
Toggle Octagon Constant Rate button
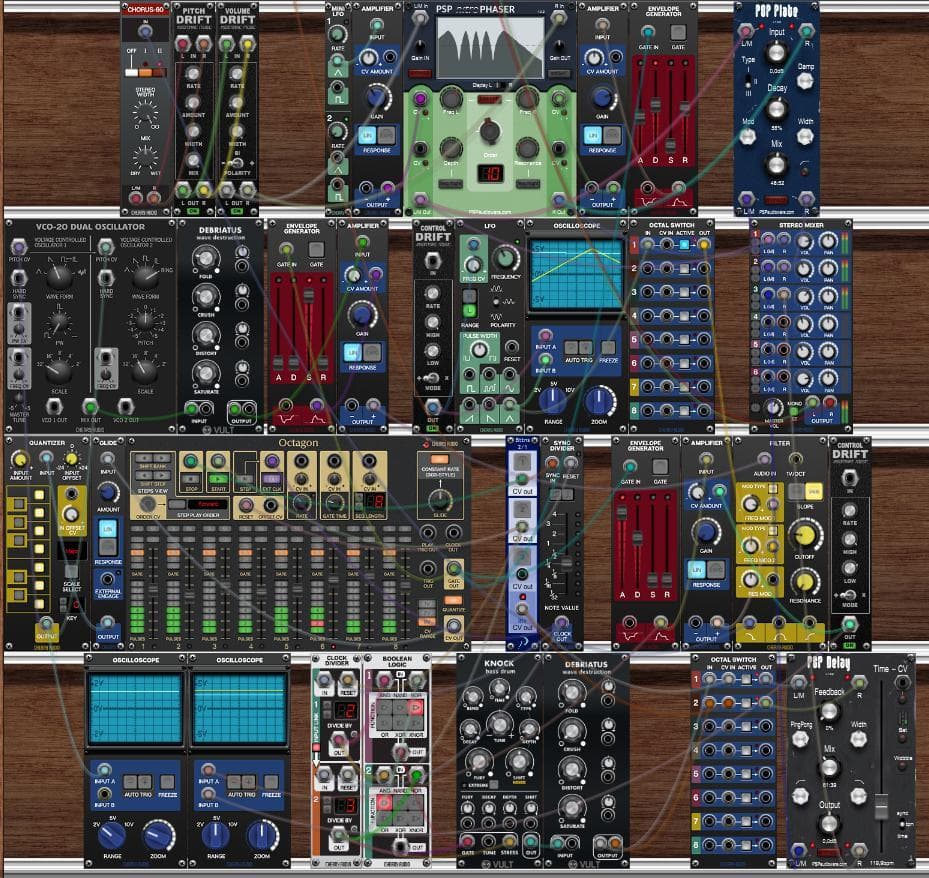(x=440, y=460)
